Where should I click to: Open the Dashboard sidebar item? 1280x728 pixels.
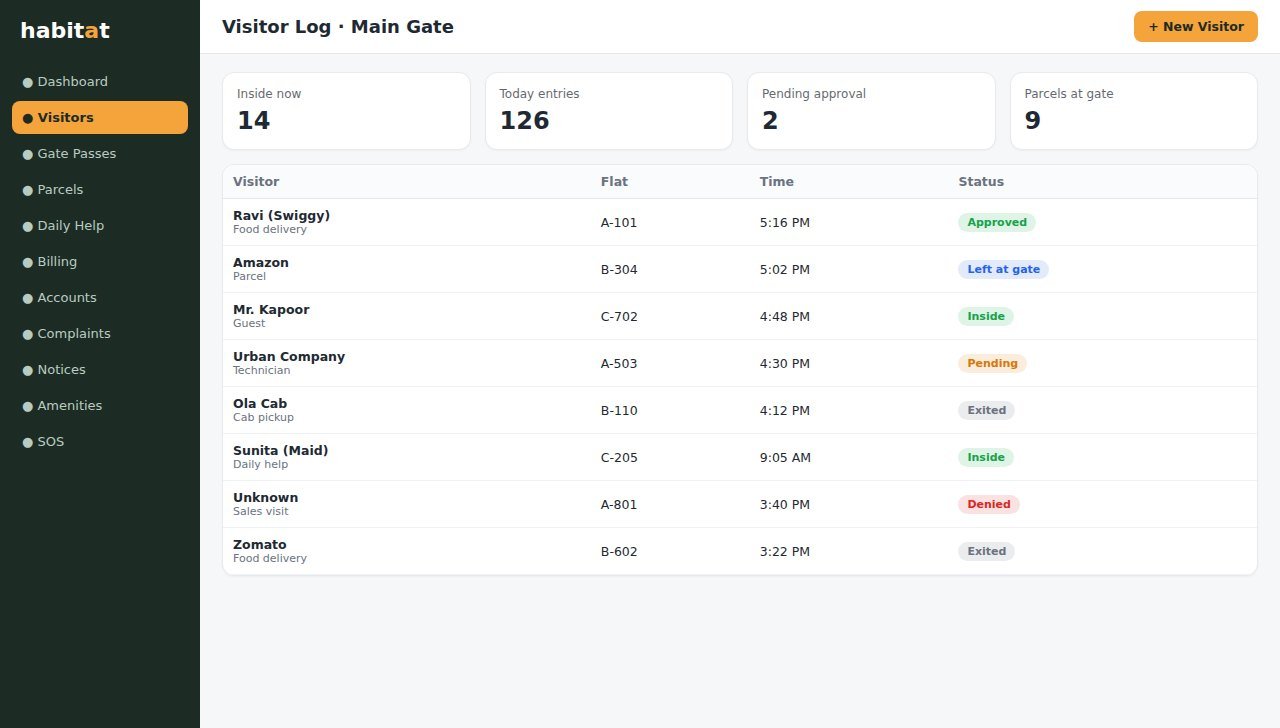pyautogui.click(x=100, y=82)
